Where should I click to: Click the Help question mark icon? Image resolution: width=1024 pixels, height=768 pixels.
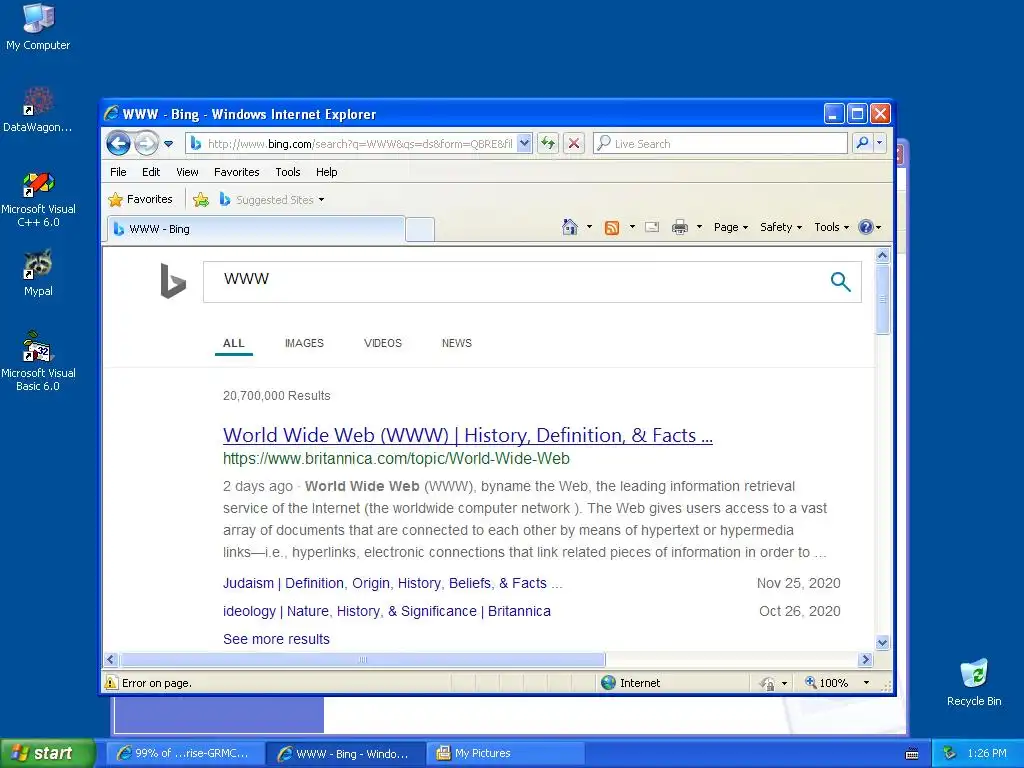pos(866,227)
